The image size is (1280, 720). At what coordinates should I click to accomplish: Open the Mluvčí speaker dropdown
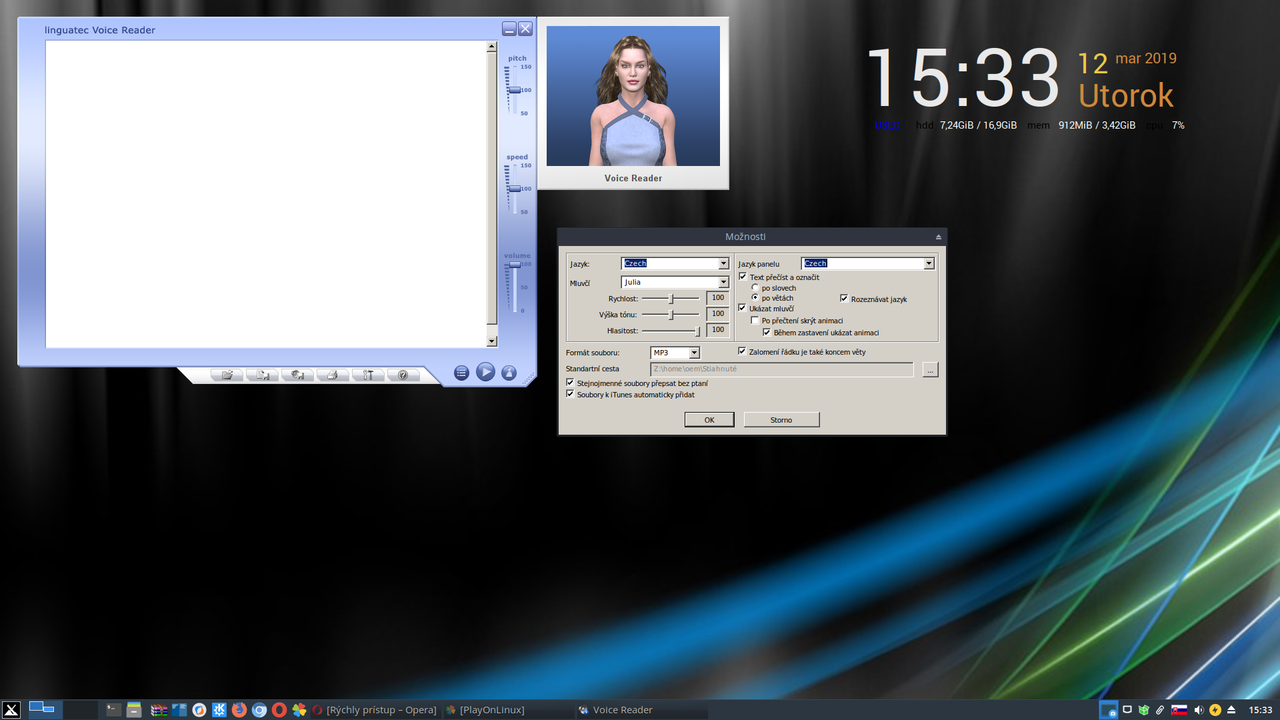point(675,283)
